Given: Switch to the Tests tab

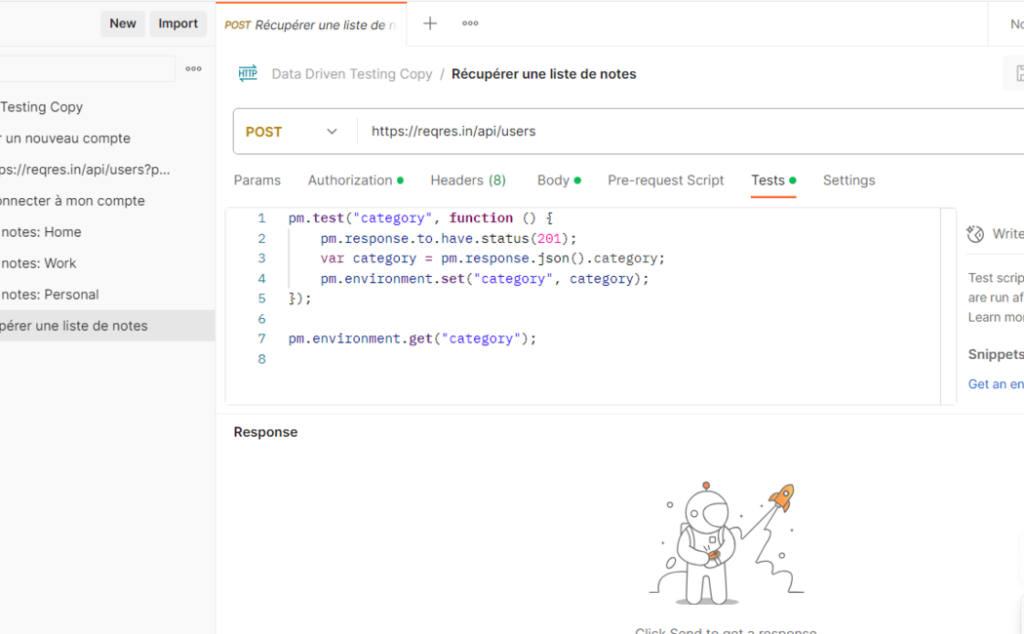Looking at the screenshot, I should [772, 180].
